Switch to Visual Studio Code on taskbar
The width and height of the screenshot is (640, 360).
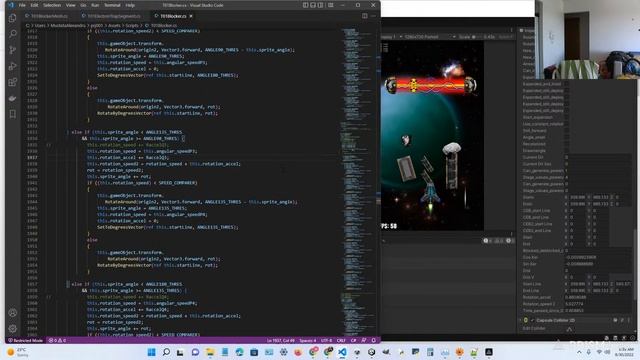342,352
